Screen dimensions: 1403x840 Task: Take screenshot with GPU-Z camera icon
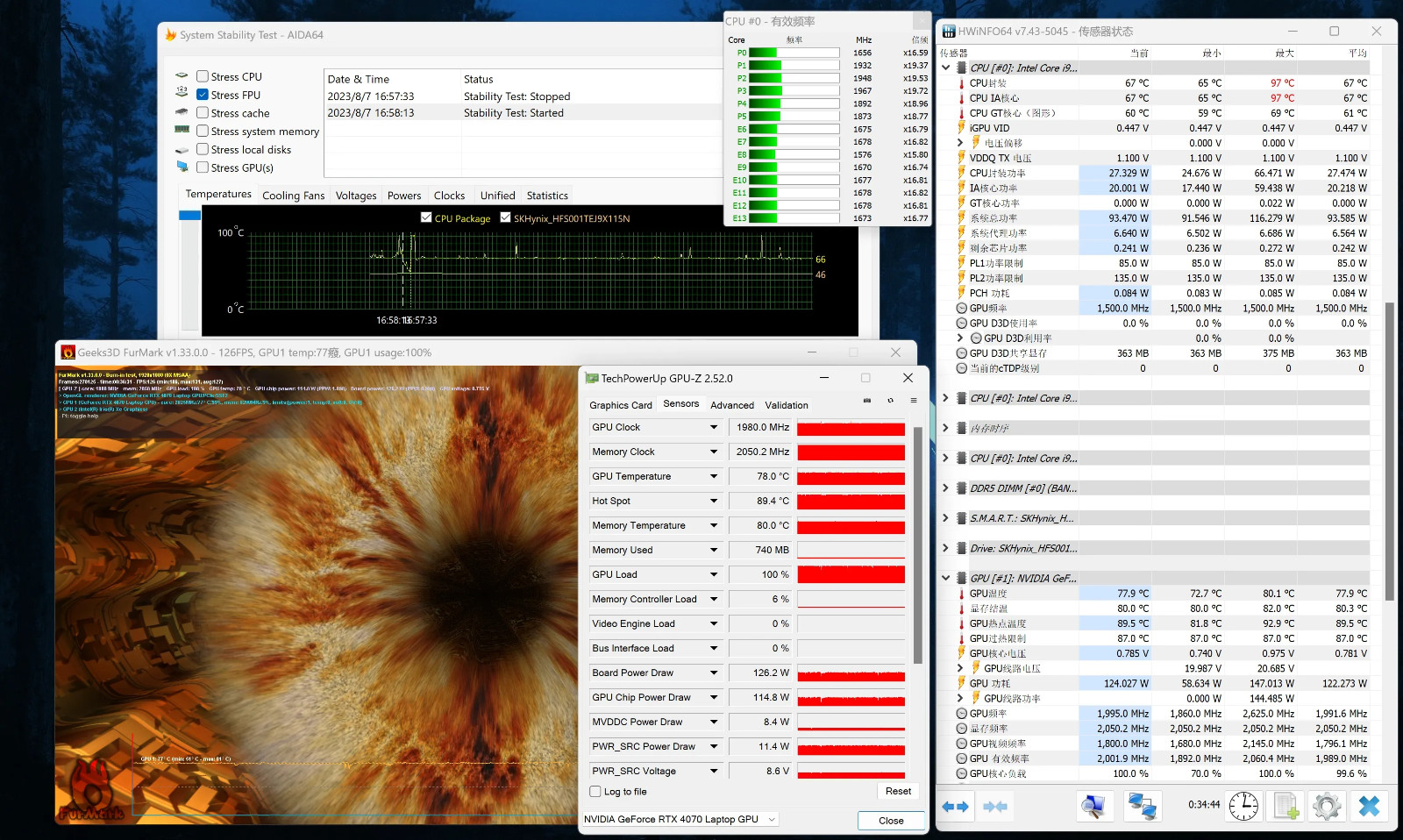point(867,401)
